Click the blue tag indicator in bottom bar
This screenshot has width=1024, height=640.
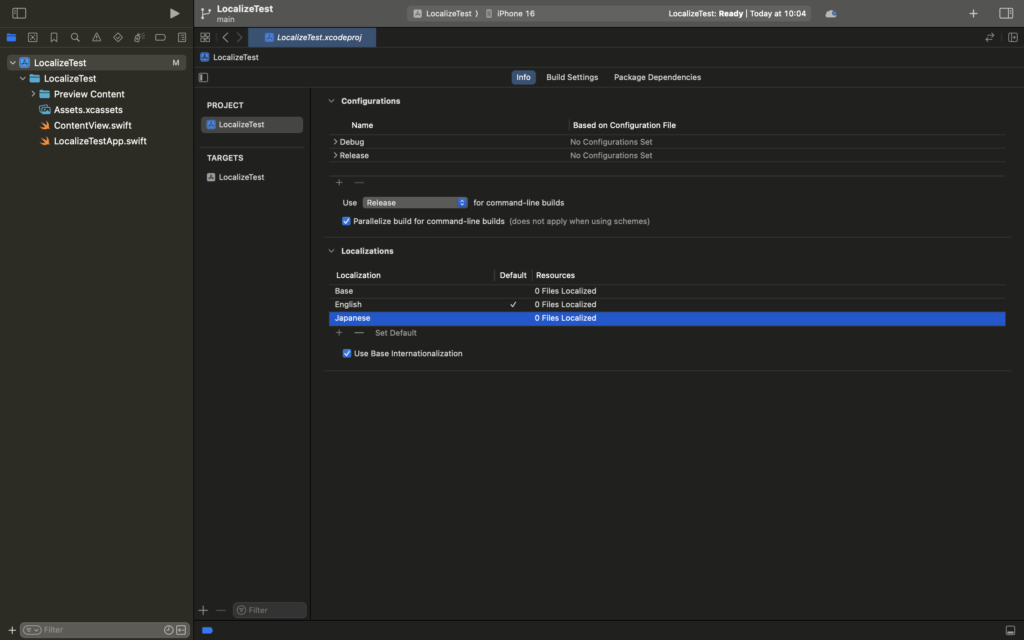click(x=207, y=630)
